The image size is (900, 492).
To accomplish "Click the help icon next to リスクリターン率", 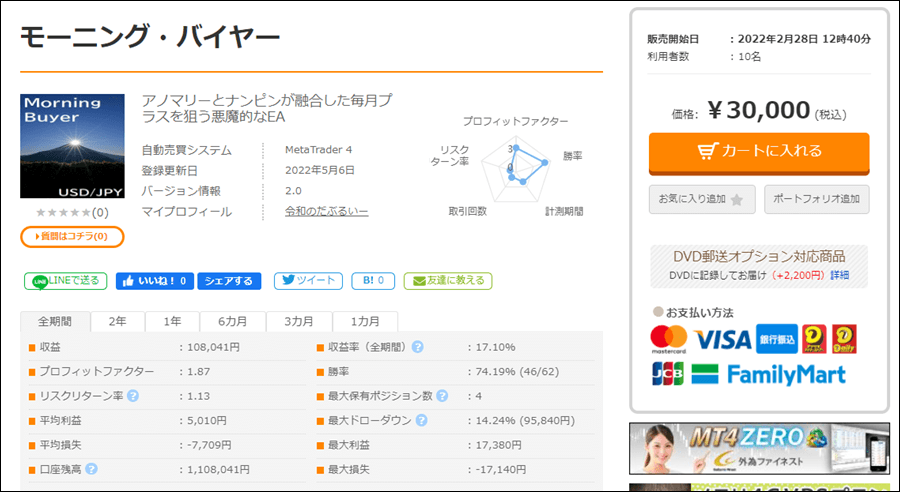I will pyautogui.click(x=133, y=395).
